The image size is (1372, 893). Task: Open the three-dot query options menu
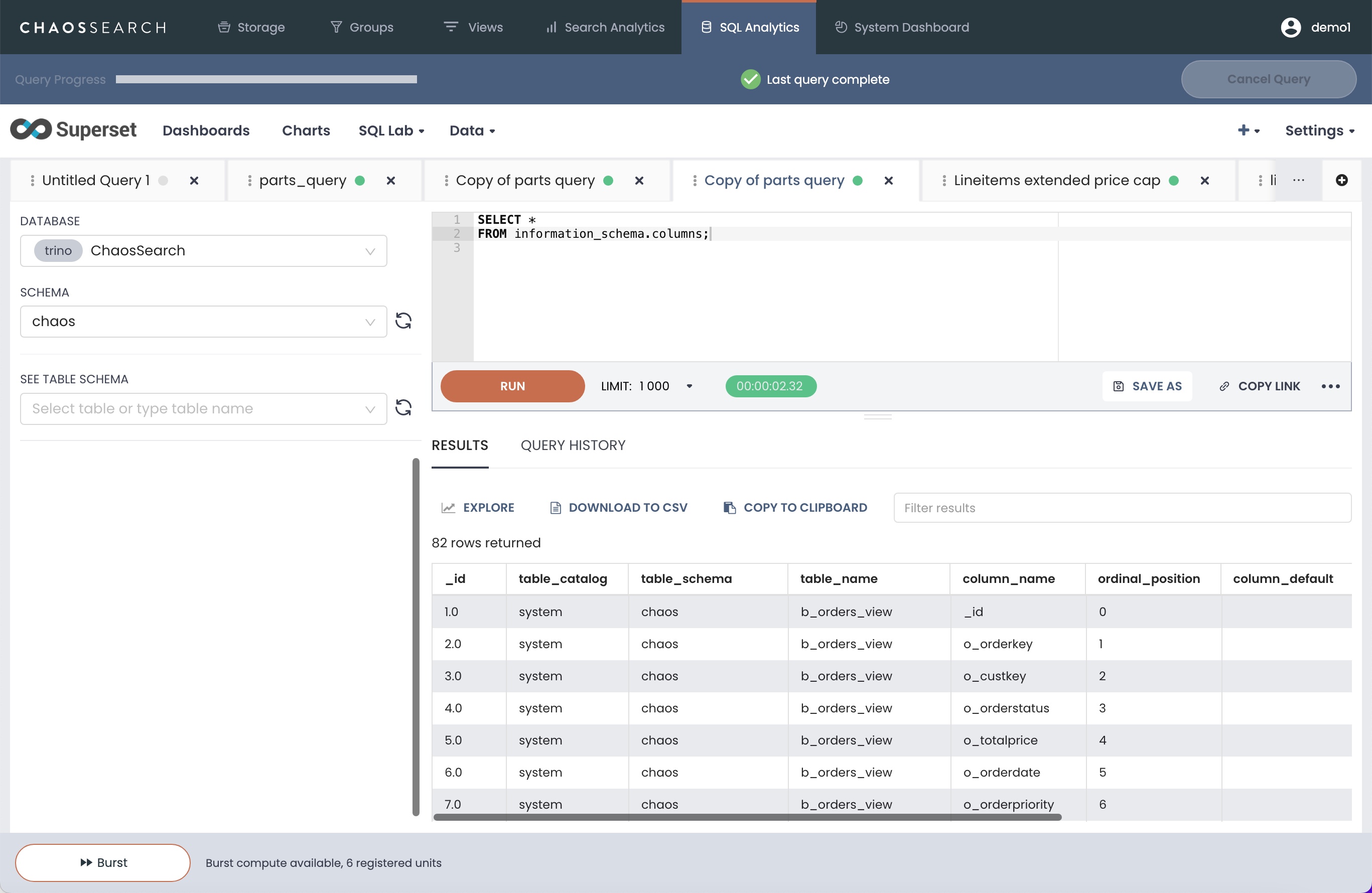pos(1330,386)
